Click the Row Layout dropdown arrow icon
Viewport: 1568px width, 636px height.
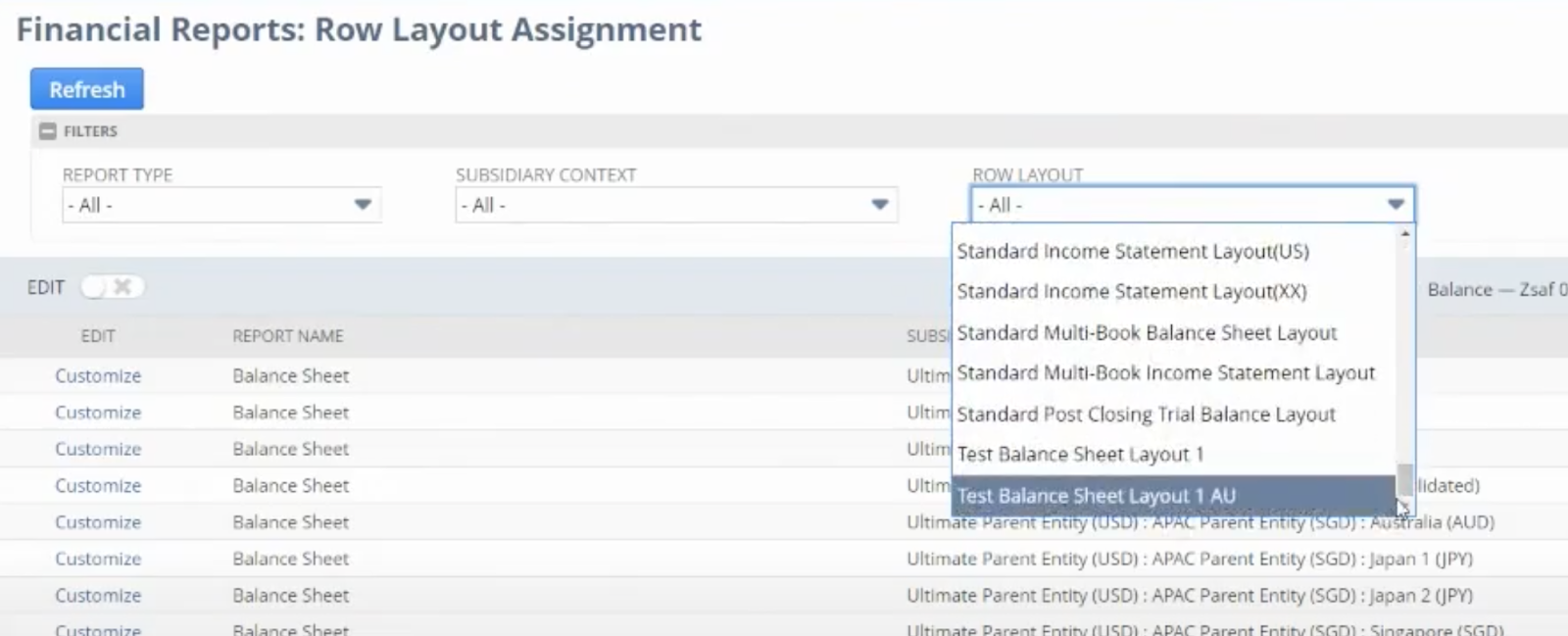tap(1396, 205)
